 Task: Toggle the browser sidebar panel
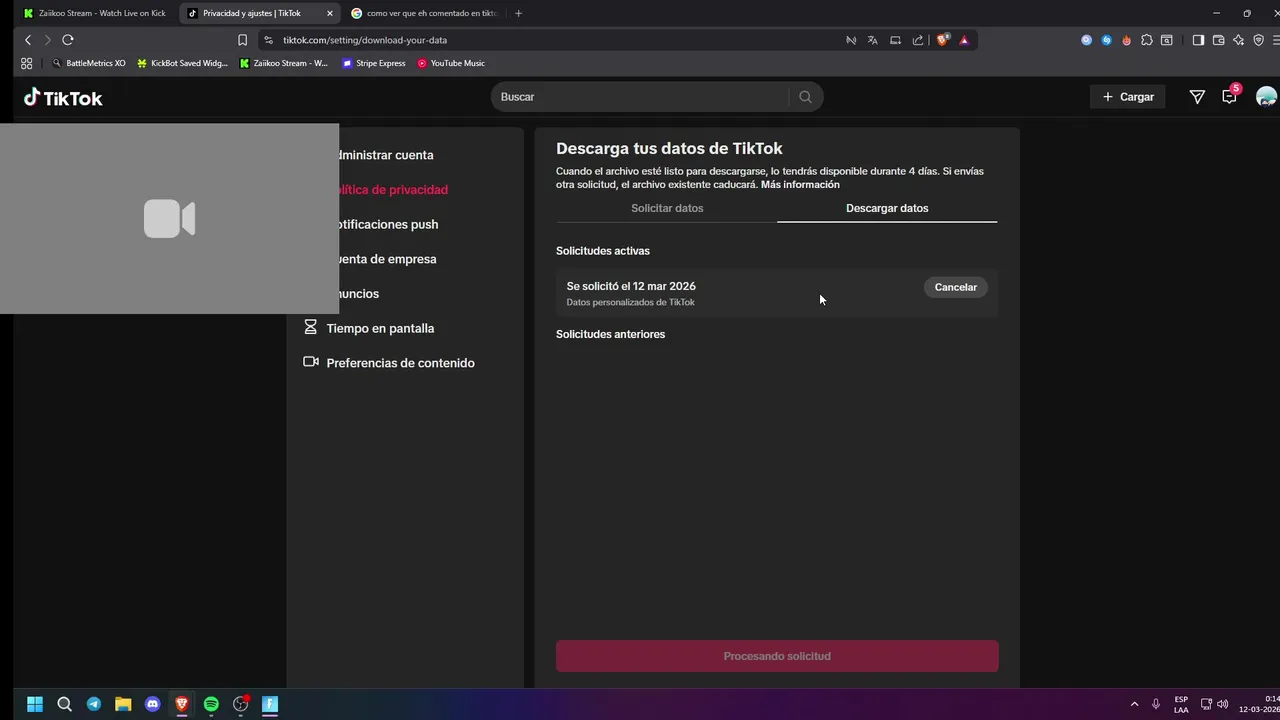tap(1198, 40)
